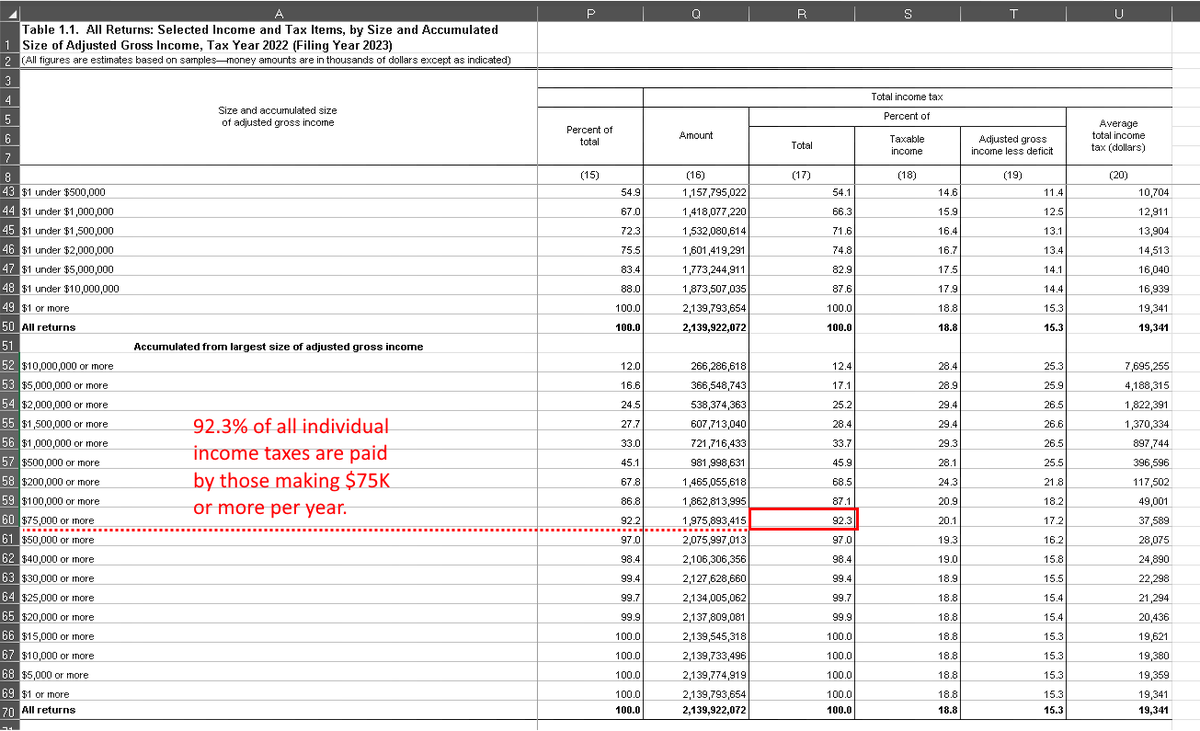This screenshot has width=1200, height=731.
Task: Click the average tax cell 1,370,334
Action: (1120, 423)
